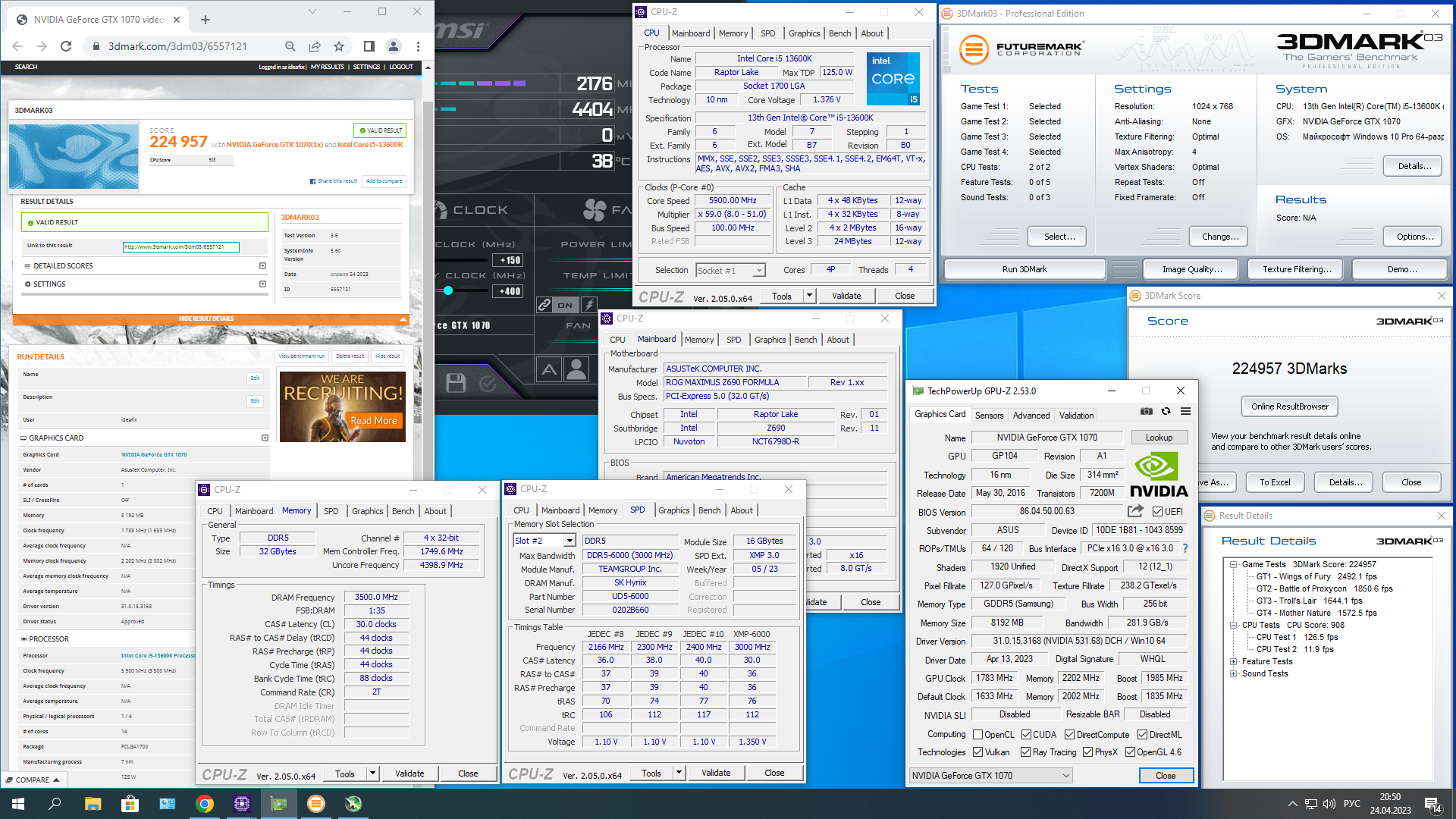The height and width of the screenshot is (819, 1456).
Task: Open File Explorer from the taskbar
Action: (x=93, y=804)
